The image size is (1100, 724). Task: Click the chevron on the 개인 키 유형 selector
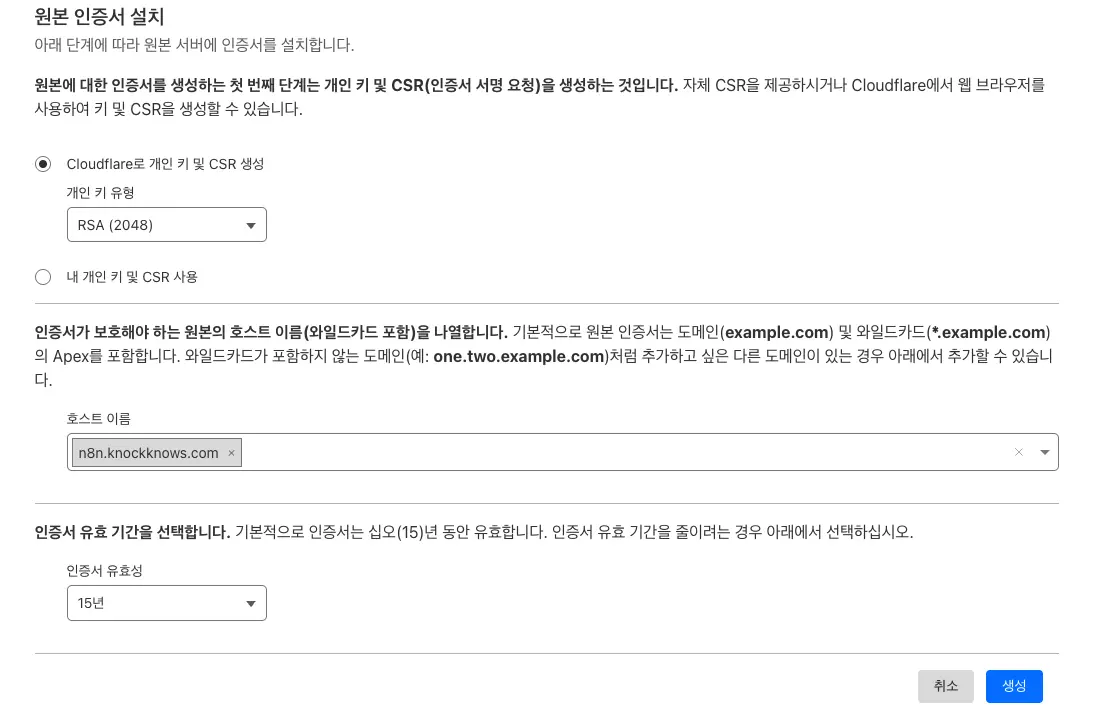pyautogui.click(x=251, y=224)
